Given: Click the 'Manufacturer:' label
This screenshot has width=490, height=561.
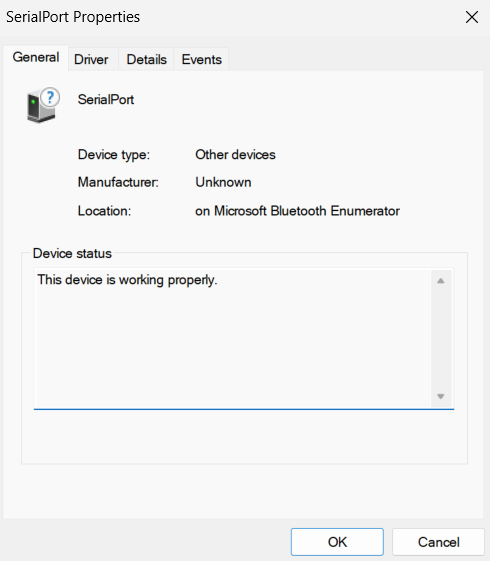Looking at the screenshot, I should click(x=118, y=182).
